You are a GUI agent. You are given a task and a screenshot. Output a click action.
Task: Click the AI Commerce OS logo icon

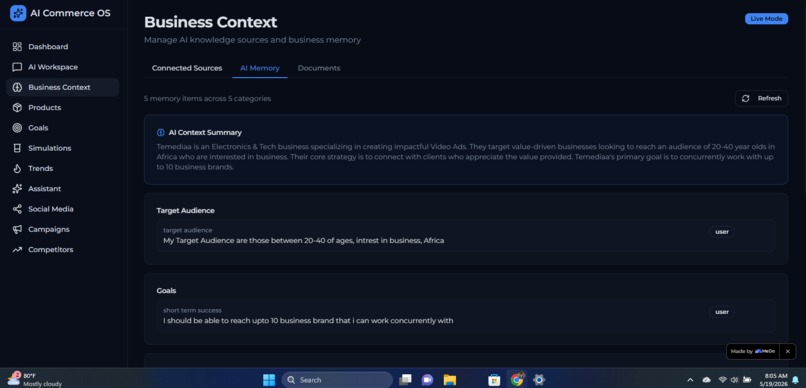pyautogui.click(x=18, y=13)
